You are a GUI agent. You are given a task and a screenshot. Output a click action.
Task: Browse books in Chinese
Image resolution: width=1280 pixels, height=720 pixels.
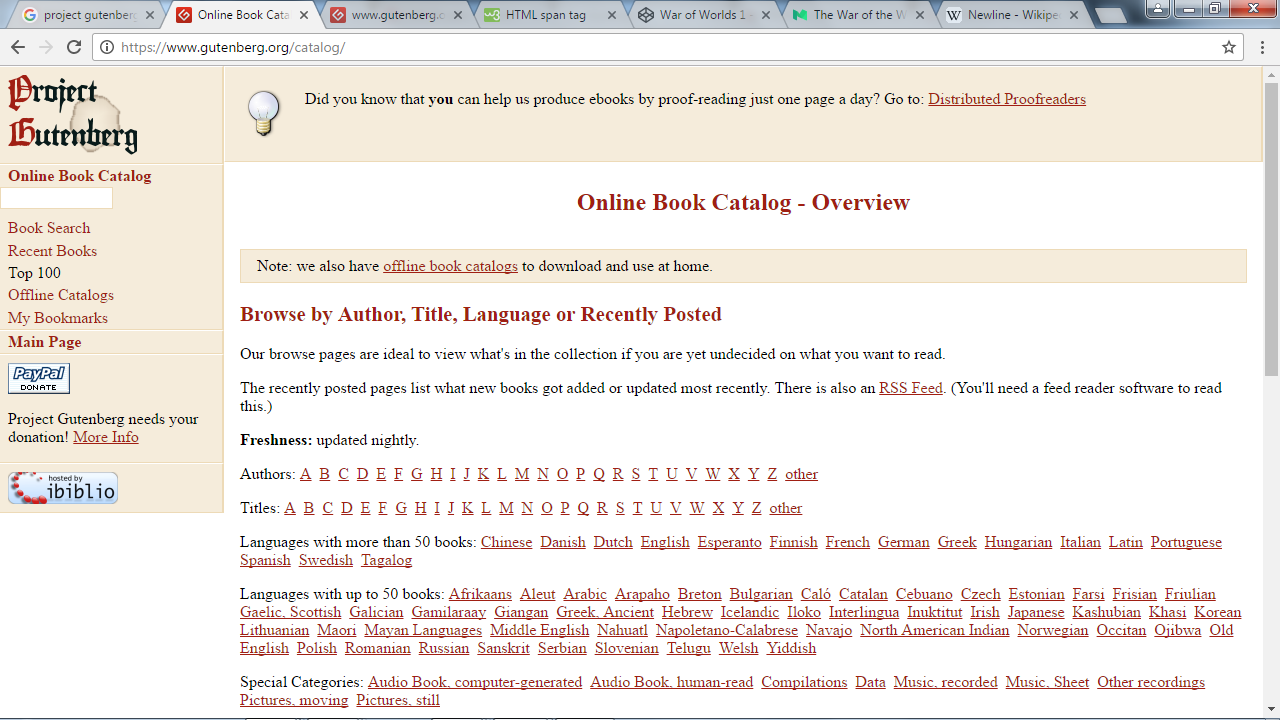tap(506, 542)
